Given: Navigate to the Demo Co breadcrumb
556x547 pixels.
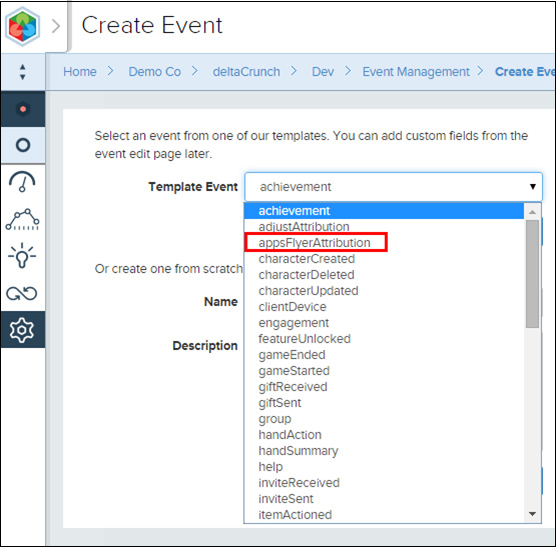Looking at the screenshot, I should [x=155, y=72].
